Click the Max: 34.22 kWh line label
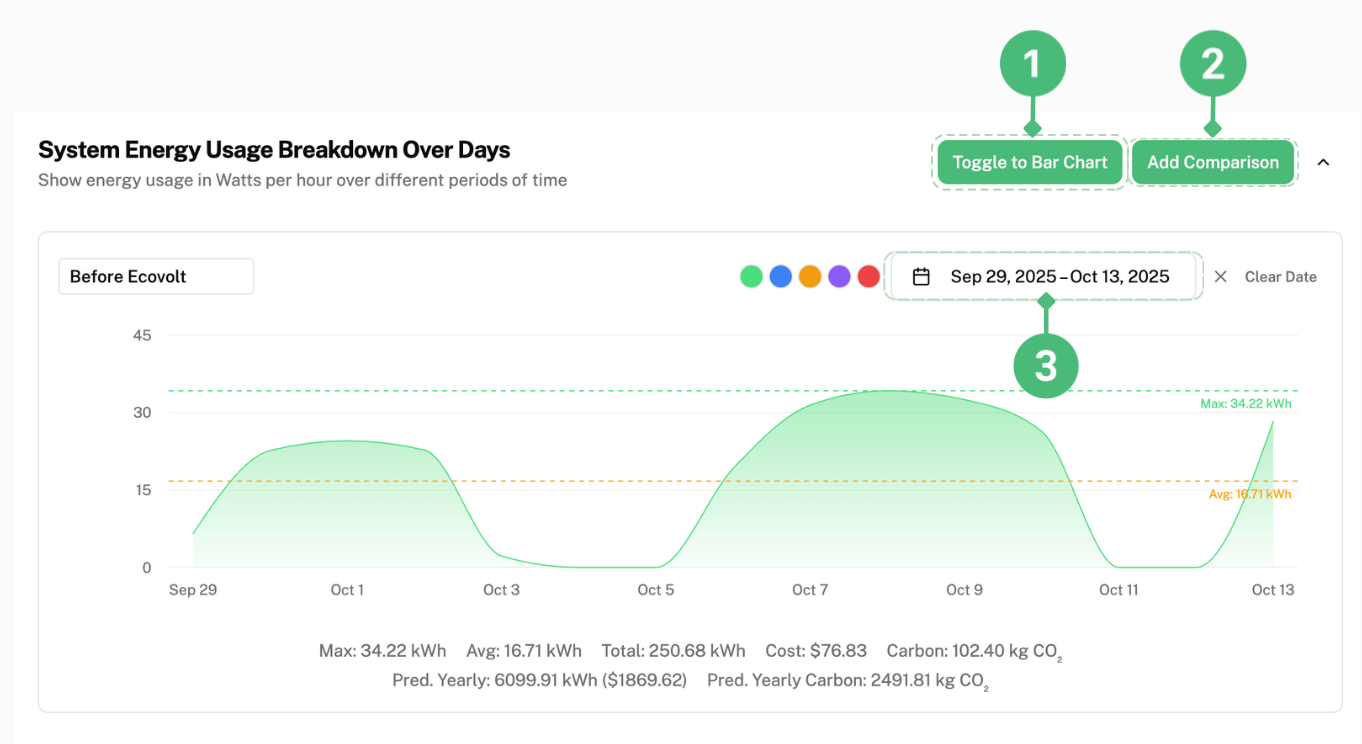 [x=1245, y=404]
